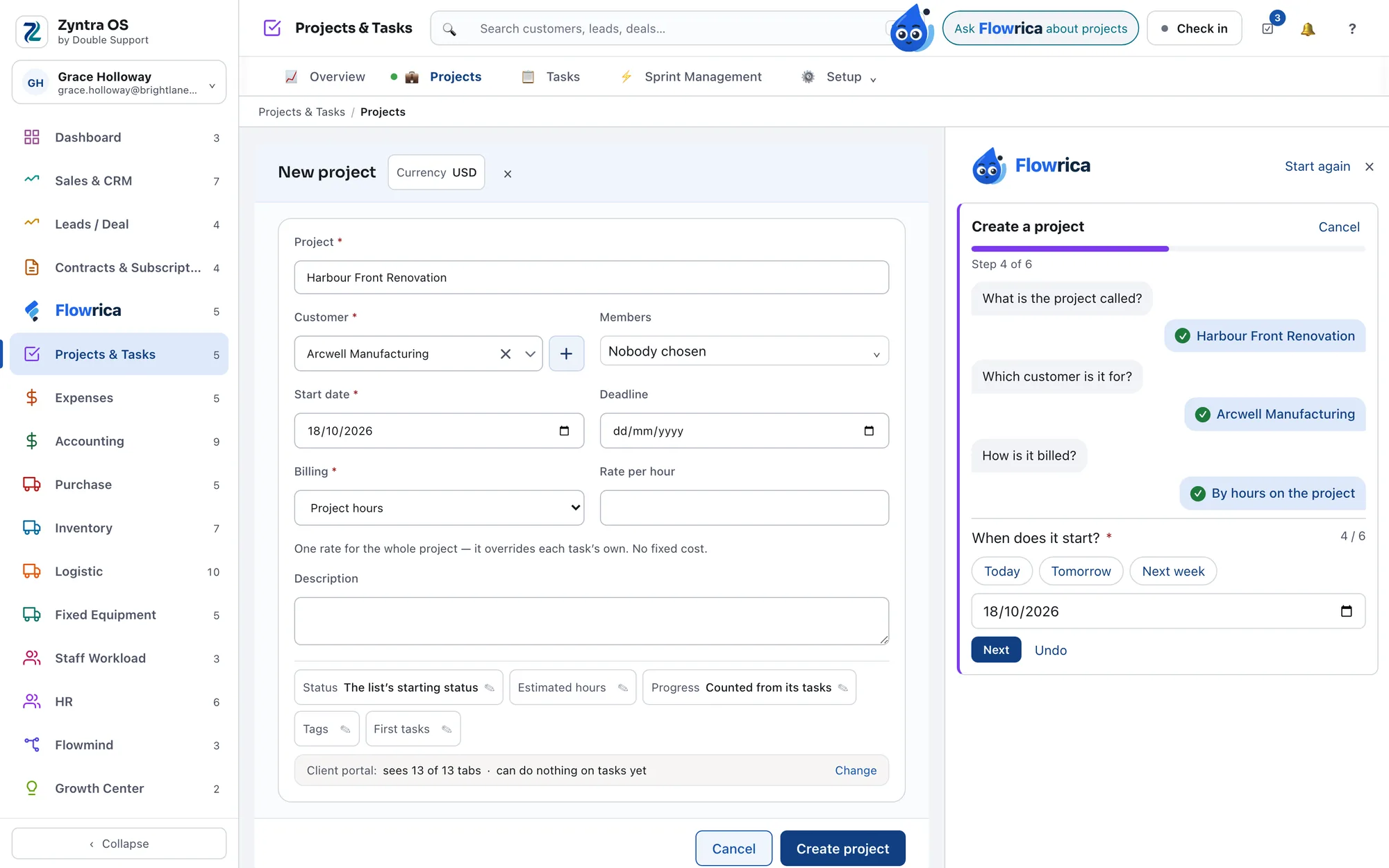Open Sales & CRM in the sidebar
Screen dimensions: 1389x868
click(119, 181)
